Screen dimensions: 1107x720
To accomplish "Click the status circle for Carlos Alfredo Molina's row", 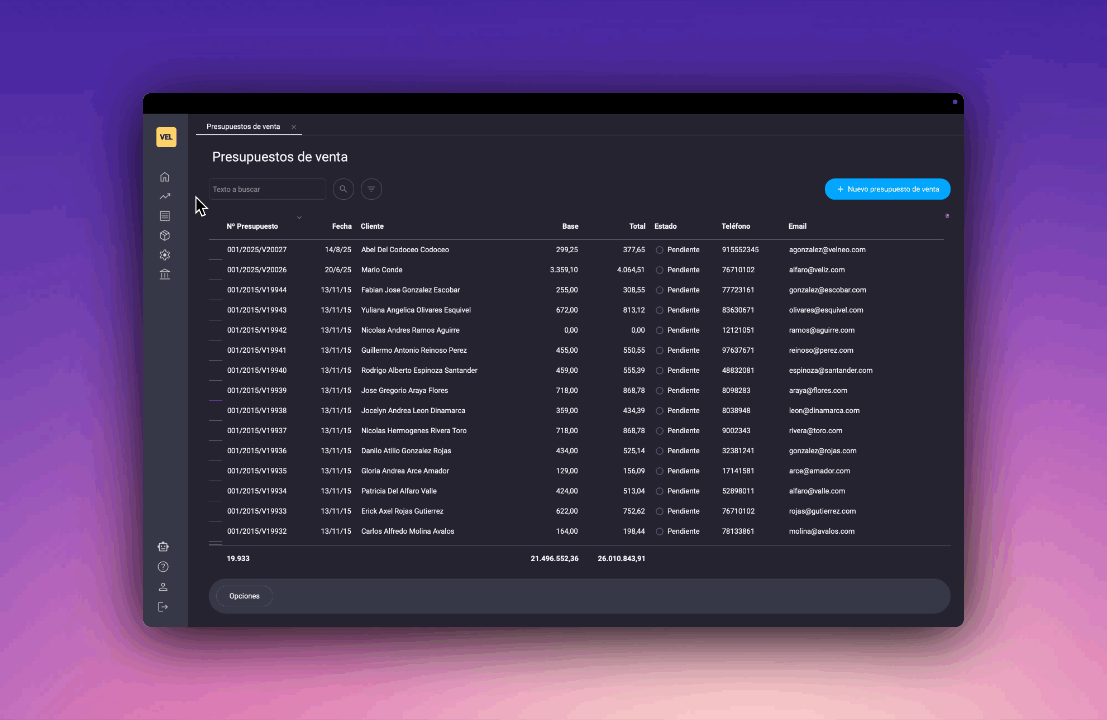I will (659, 532).
